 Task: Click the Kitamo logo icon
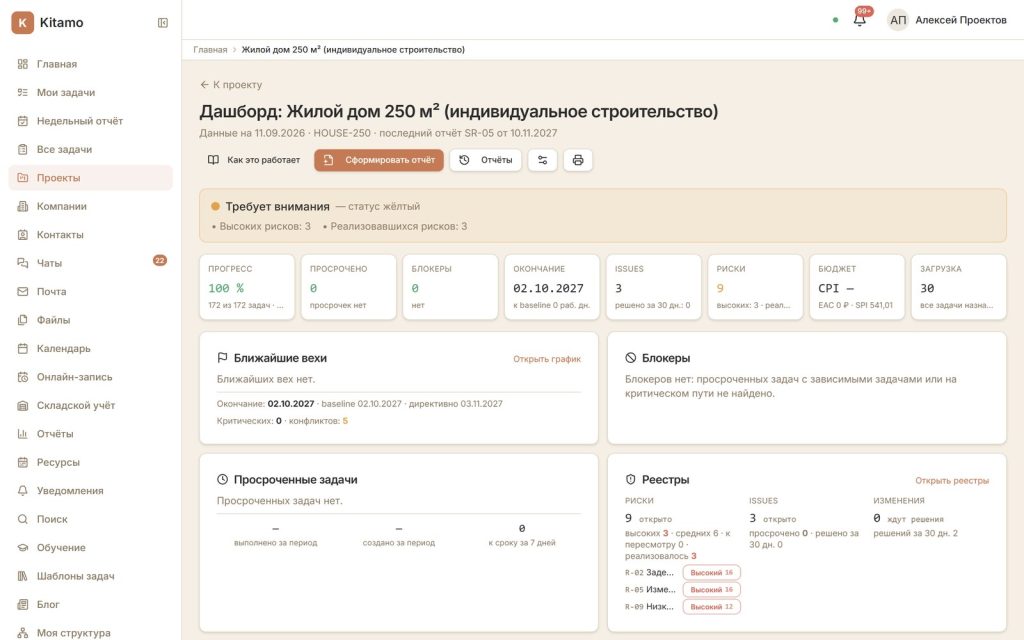22,22
